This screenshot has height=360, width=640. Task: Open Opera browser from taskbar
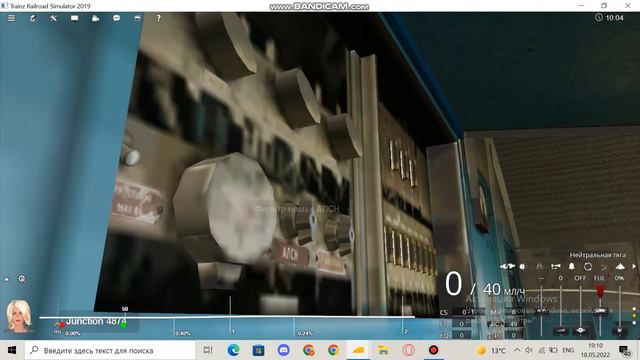pyautogui.click(x=409, y=350)
